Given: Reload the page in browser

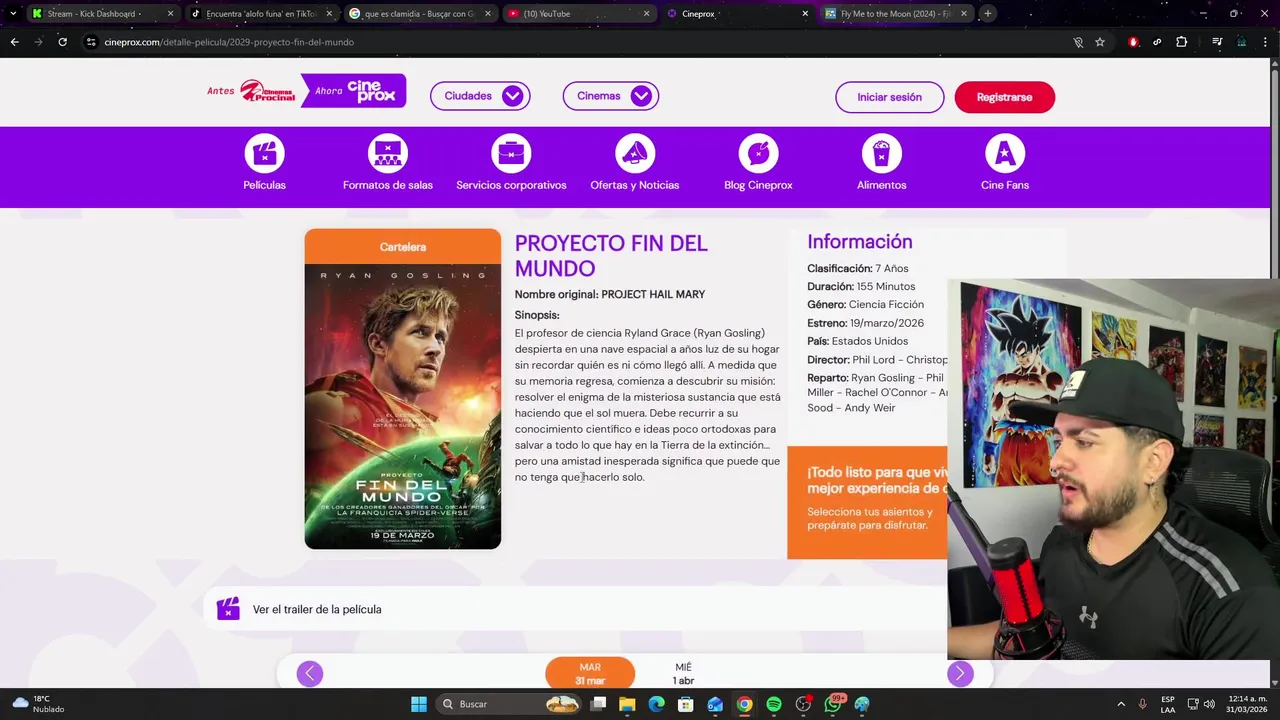Looking at the screenshot, I should [62, 42].
